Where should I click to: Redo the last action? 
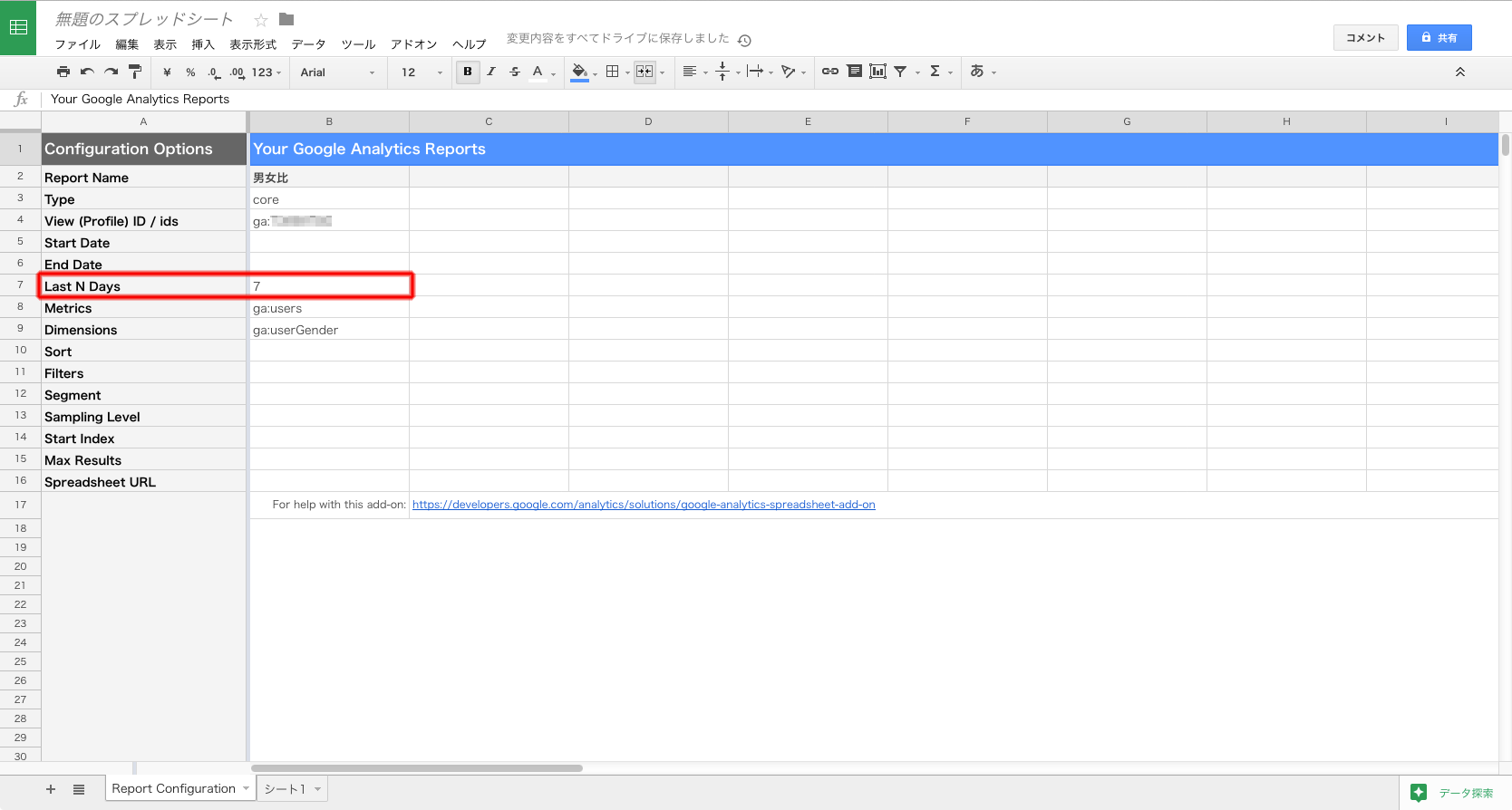111,72
